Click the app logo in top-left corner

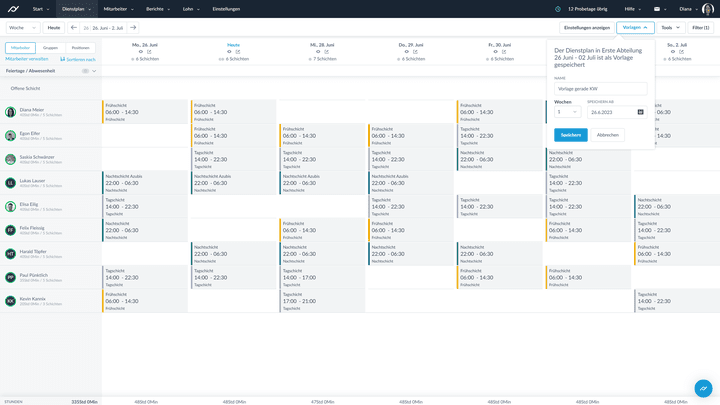11,8
